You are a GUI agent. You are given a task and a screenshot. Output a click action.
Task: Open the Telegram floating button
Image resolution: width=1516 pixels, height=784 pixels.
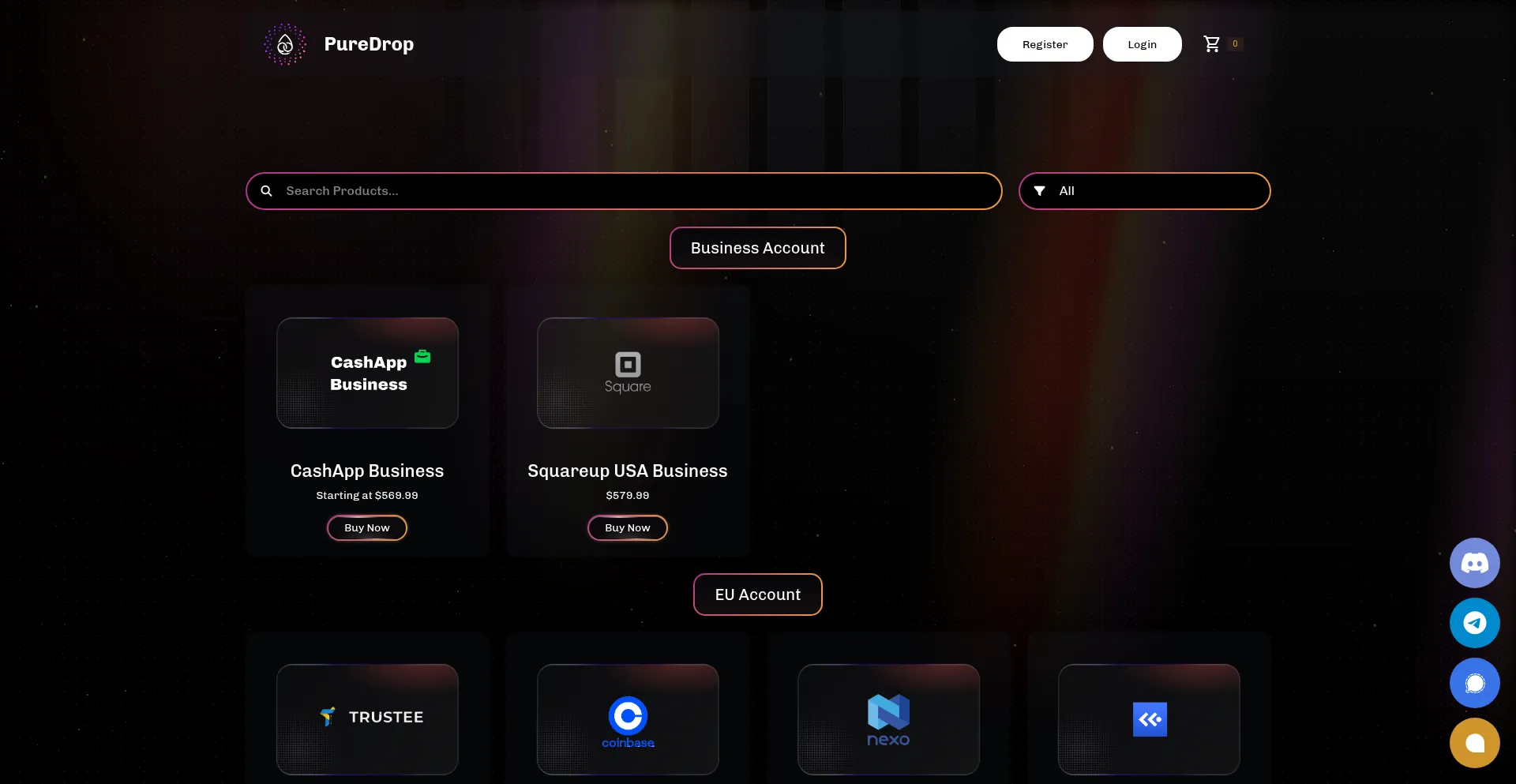coord(1474,623)
